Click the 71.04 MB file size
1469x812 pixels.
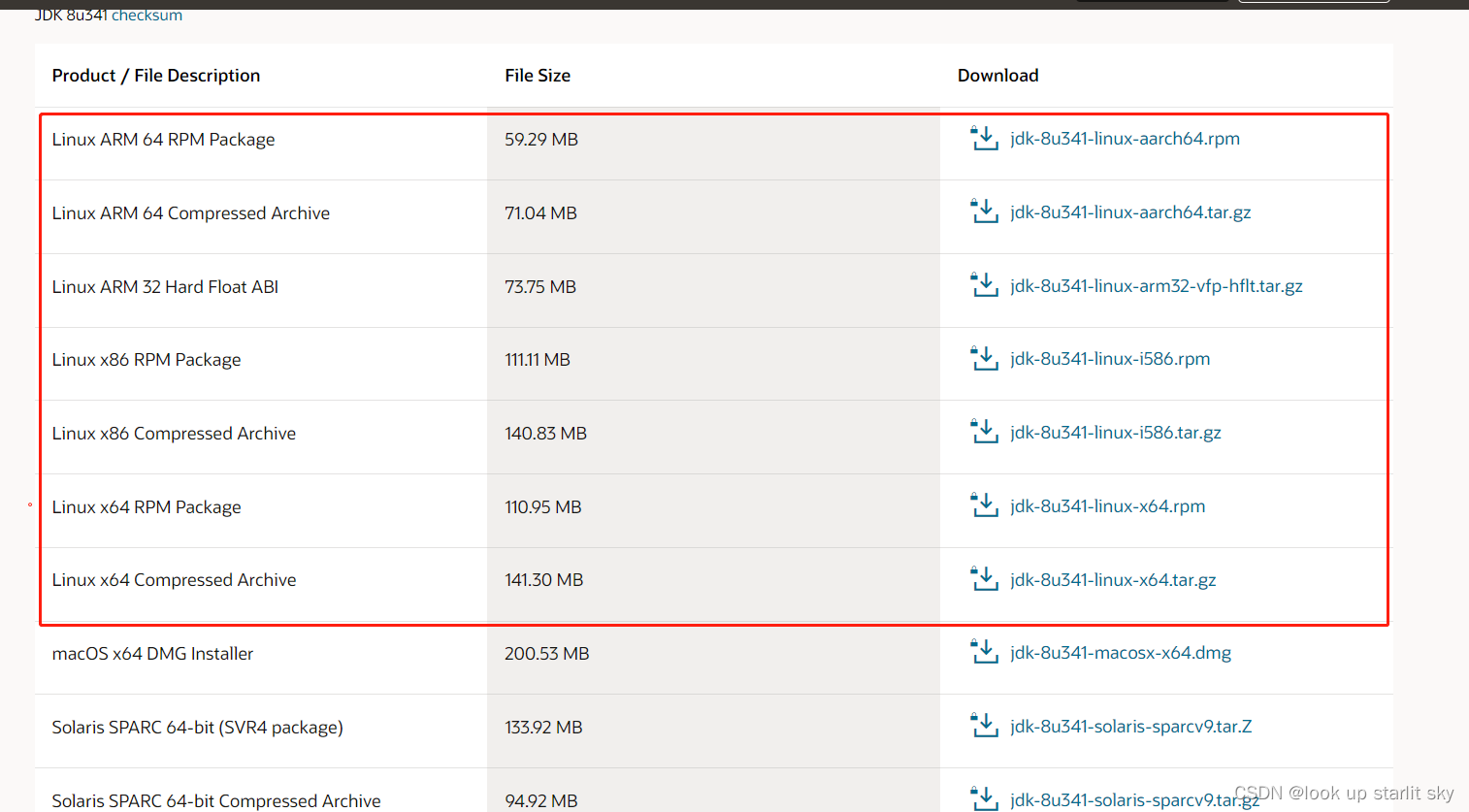(540, 213)
